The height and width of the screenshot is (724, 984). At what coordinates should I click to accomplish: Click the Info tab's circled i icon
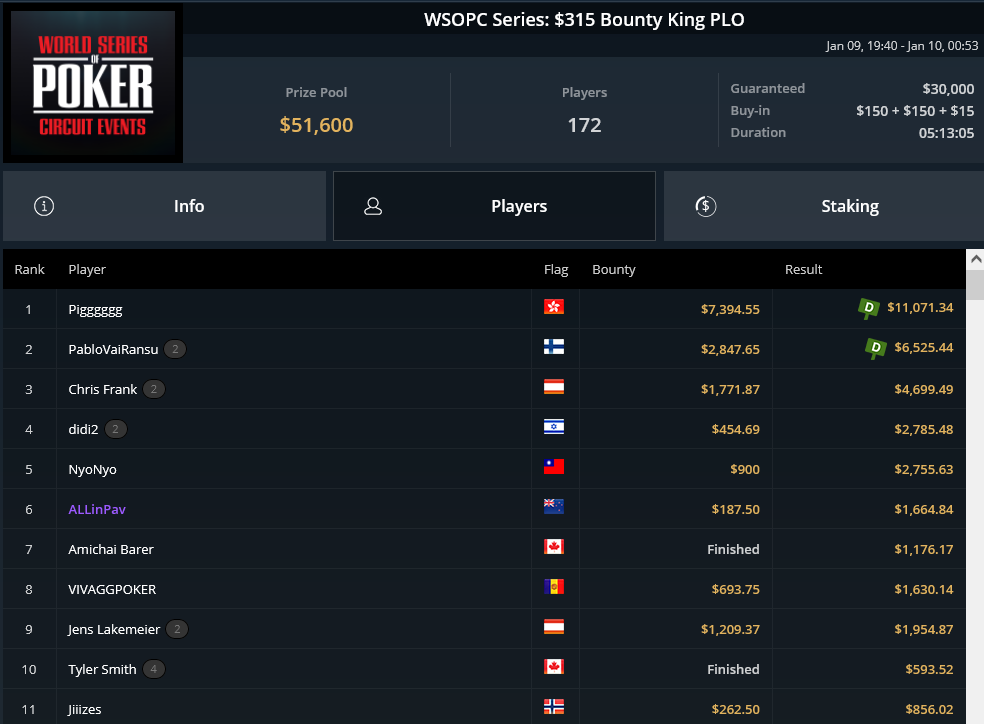click(44, 206)
